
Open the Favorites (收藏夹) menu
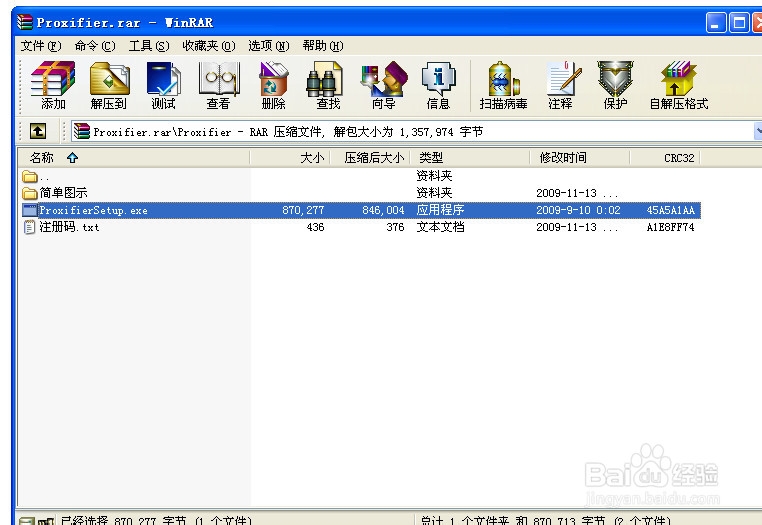209,46
